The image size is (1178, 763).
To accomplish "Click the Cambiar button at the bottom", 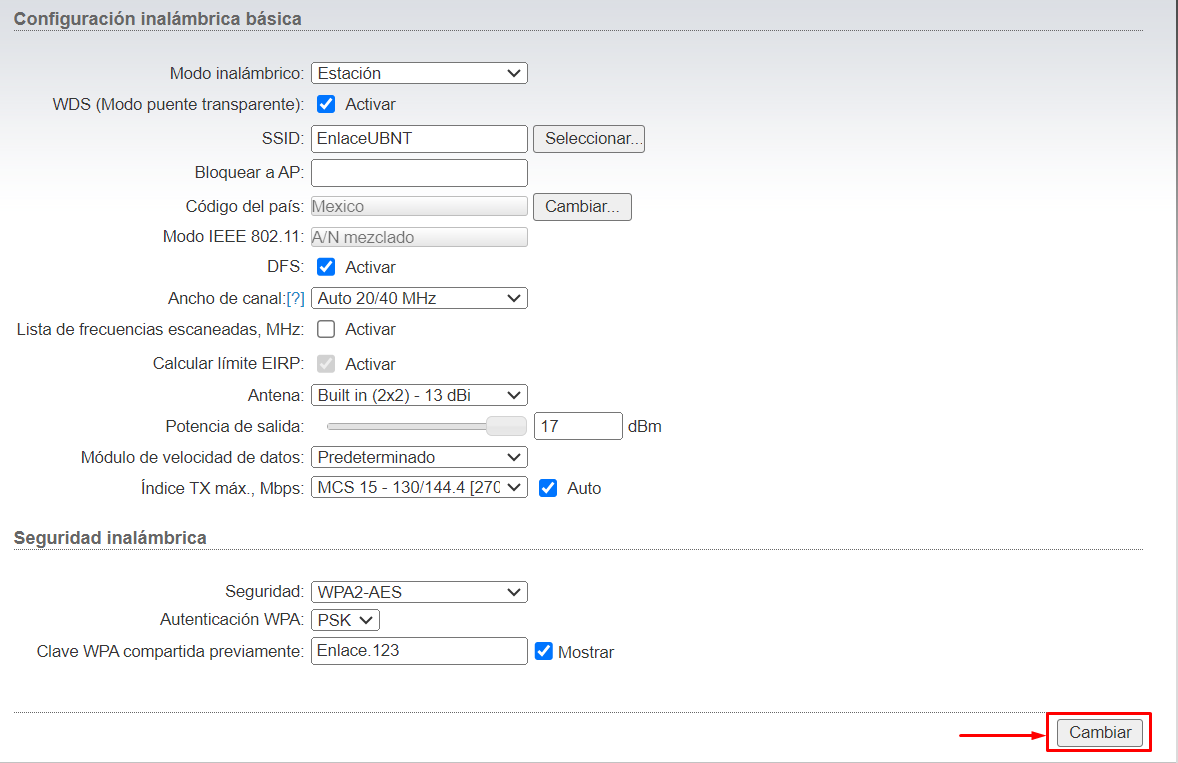I will 1100,732.
